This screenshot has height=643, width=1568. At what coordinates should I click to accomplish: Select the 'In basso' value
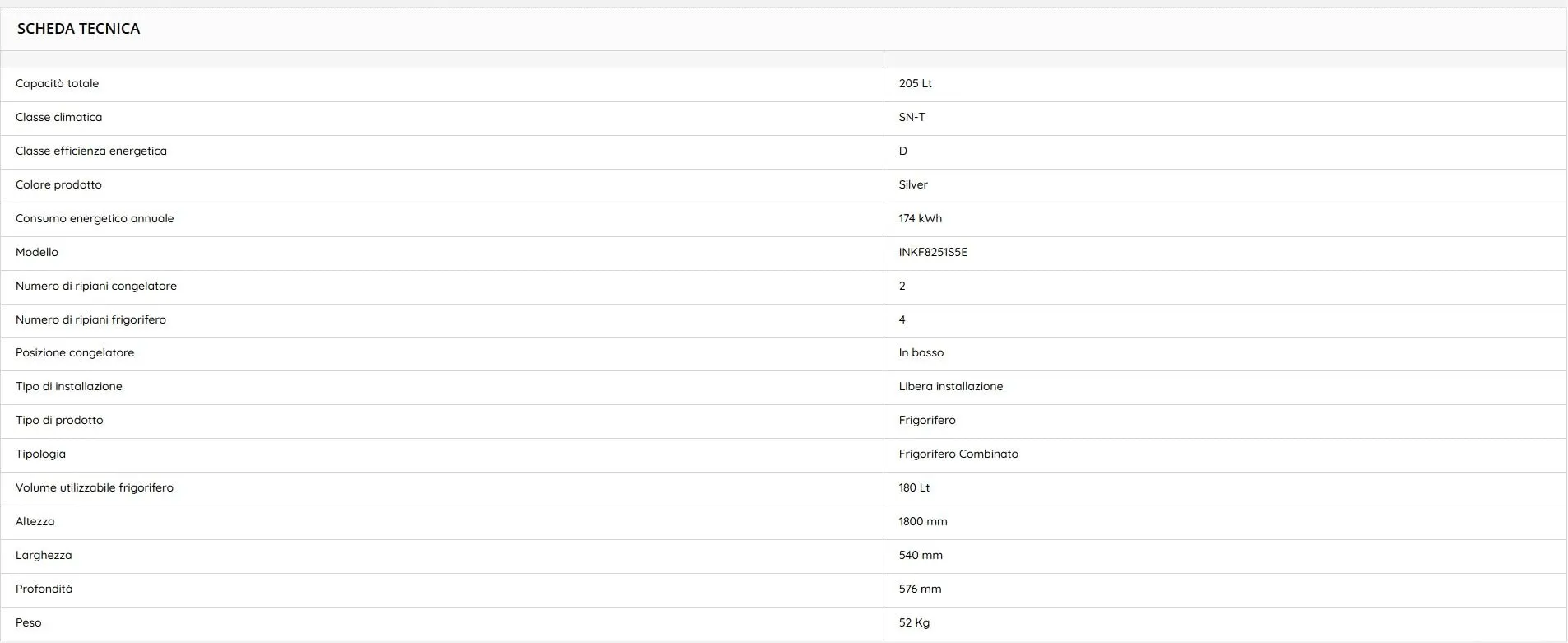[921, 352]
